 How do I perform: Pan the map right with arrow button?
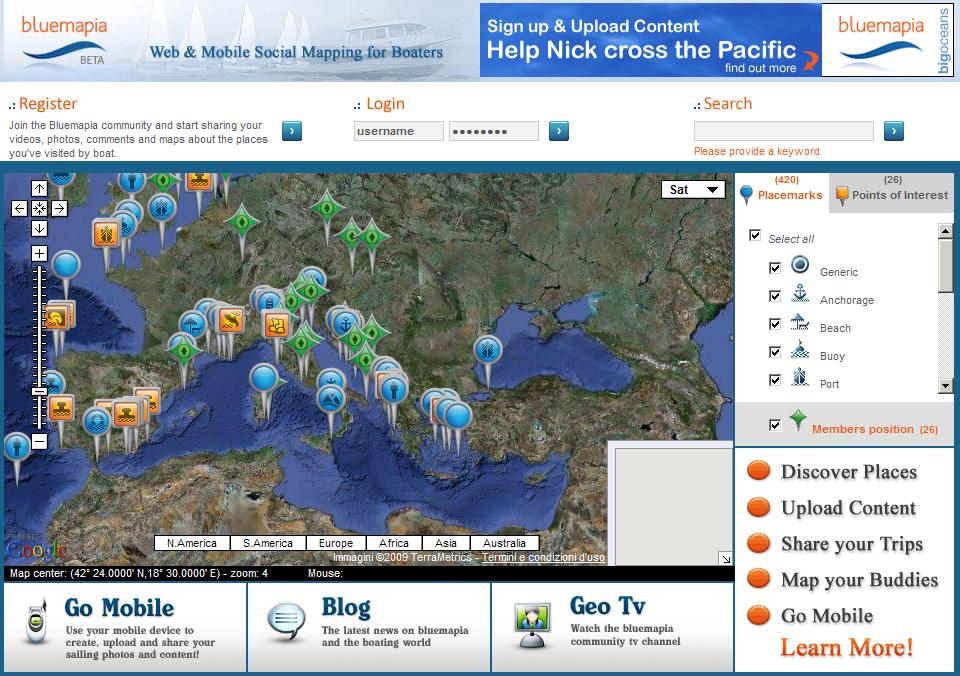(x=59, y=208)
